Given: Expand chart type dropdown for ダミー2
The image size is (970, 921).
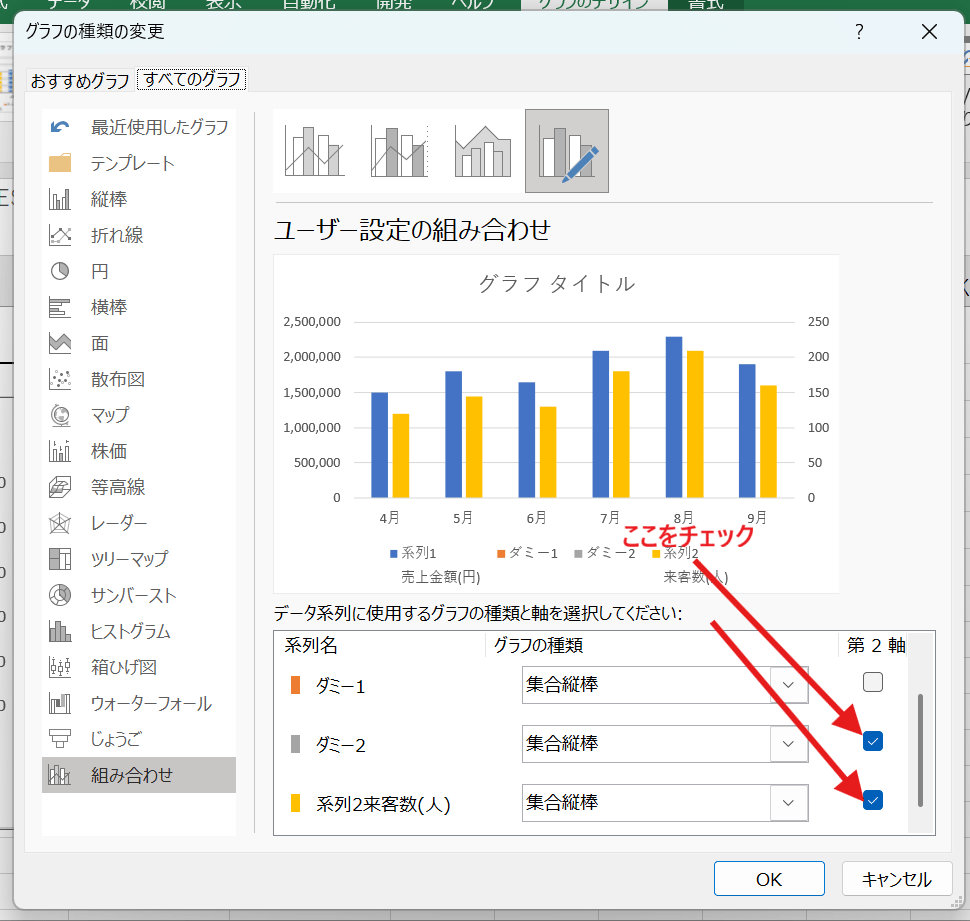Looking at the screenshot, I should (x=789, y=744).
